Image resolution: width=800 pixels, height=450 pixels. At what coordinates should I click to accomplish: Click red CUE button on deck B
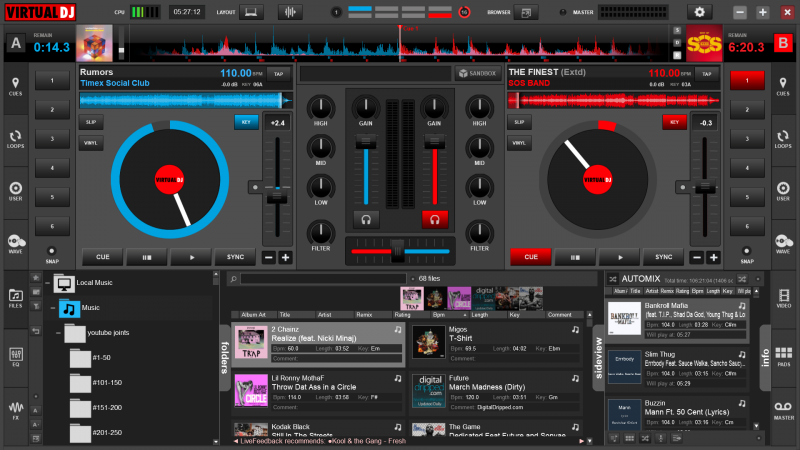[531, 257]
